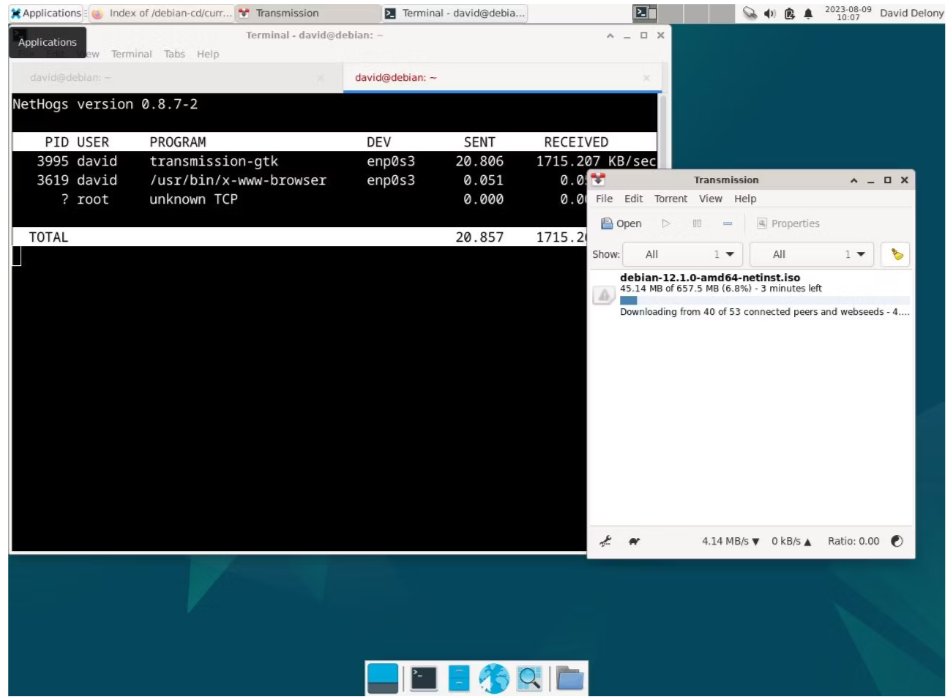This screenshot has height=698, width=952.
Task: Click the 4.14 MB/s download speed
Action: (x=730, y=541)
